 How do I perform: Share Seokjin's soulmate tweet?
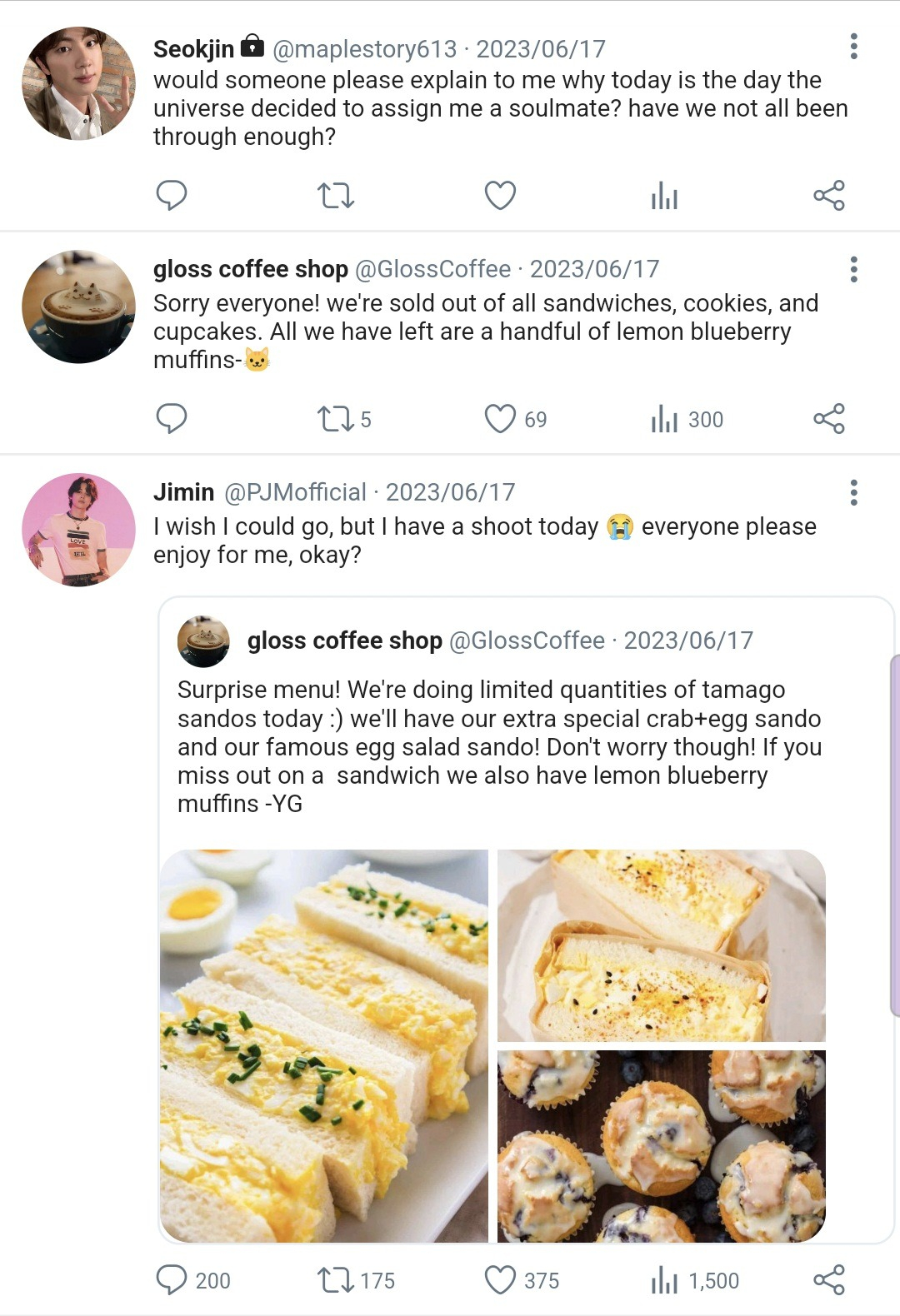coord(829,196)
